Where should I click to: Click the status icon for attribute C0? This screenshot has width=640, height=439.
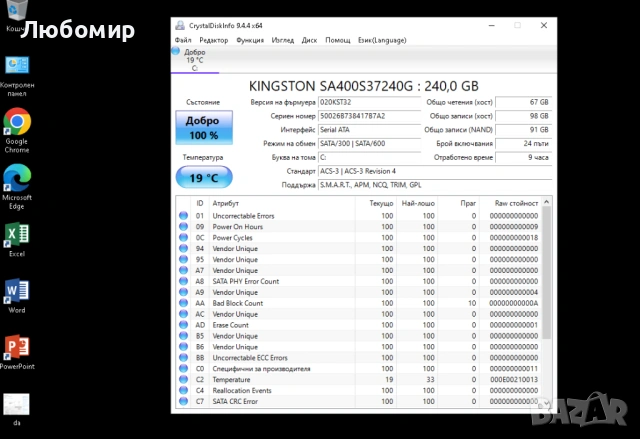183,368
